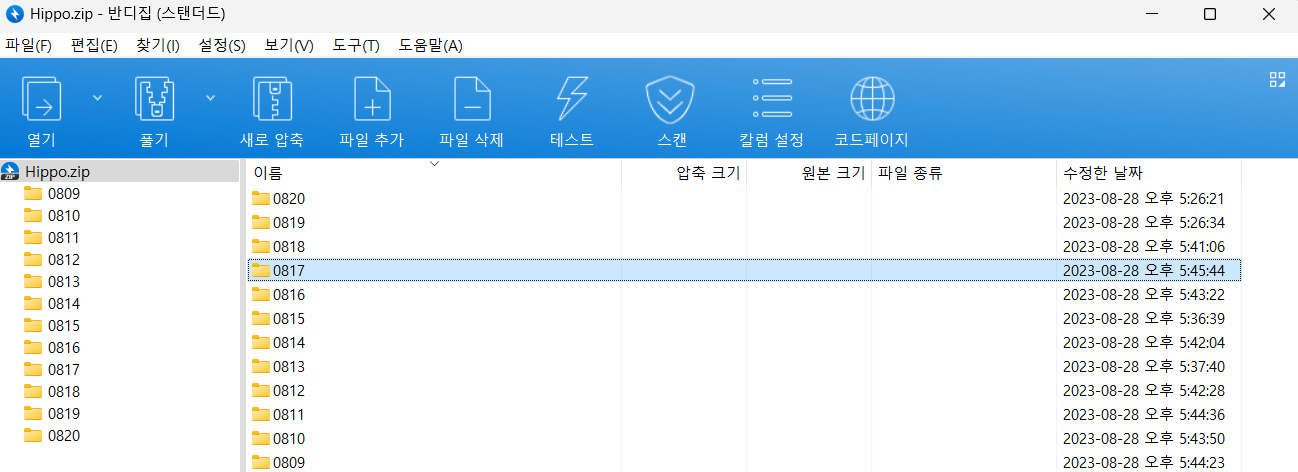Maximize the Bandizip window
This screenshot has height=472, width=1298.
pos(1209,14)
